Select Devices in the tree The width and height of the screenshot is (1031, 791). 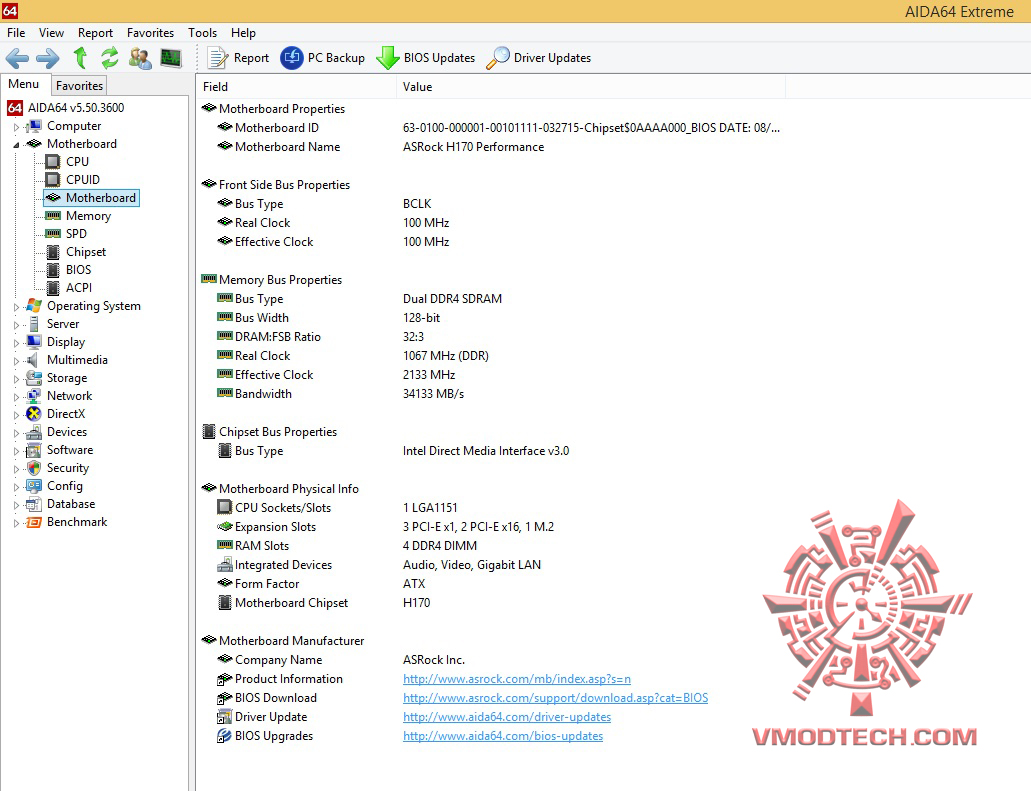pos(66,432)
